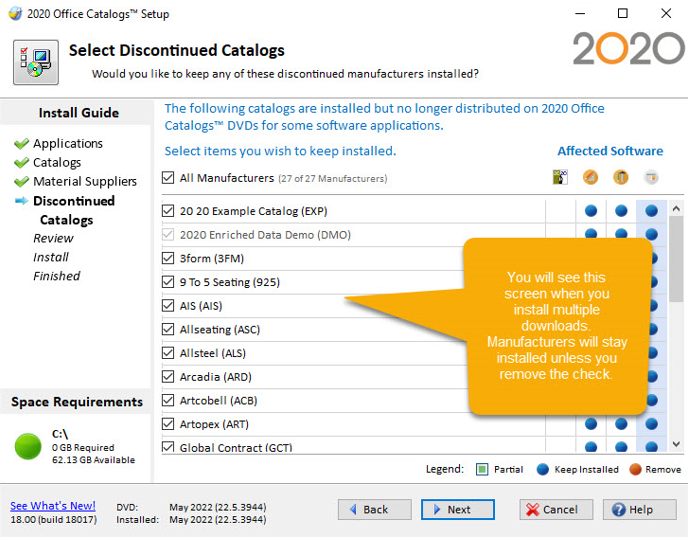Uncheck 20 20 Example Catalog (EXP)
The height and width of the screenshot is (537, 688).
point(168,211)
